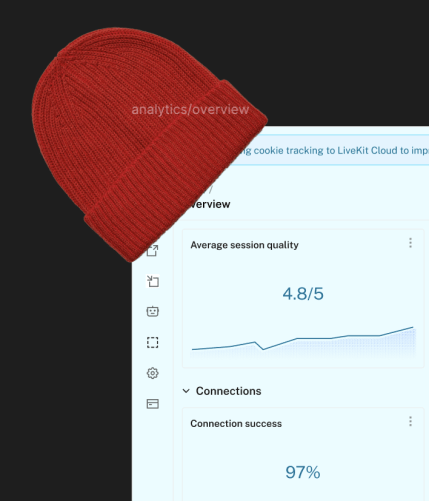
Task: Open Connection success options menu
Action: point(410,421)
